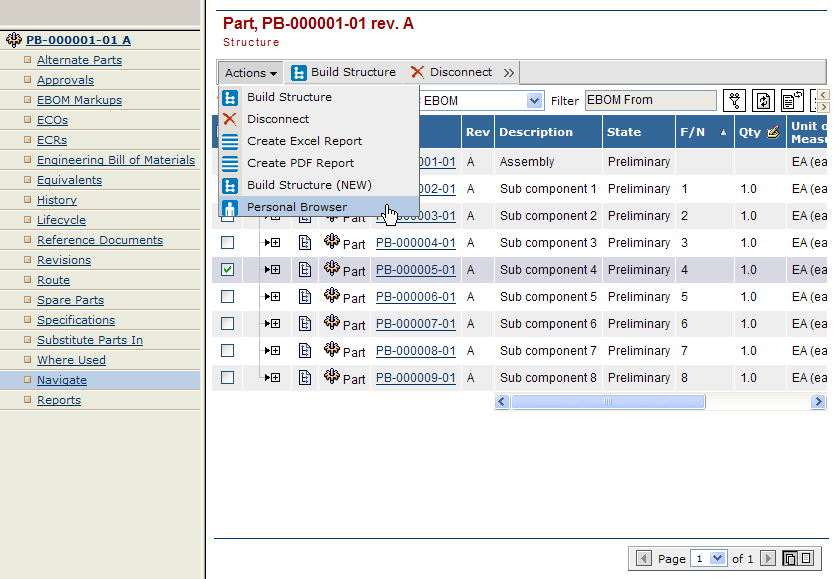Choose Personal Browser from Actions menu

[x=297, y=207]
